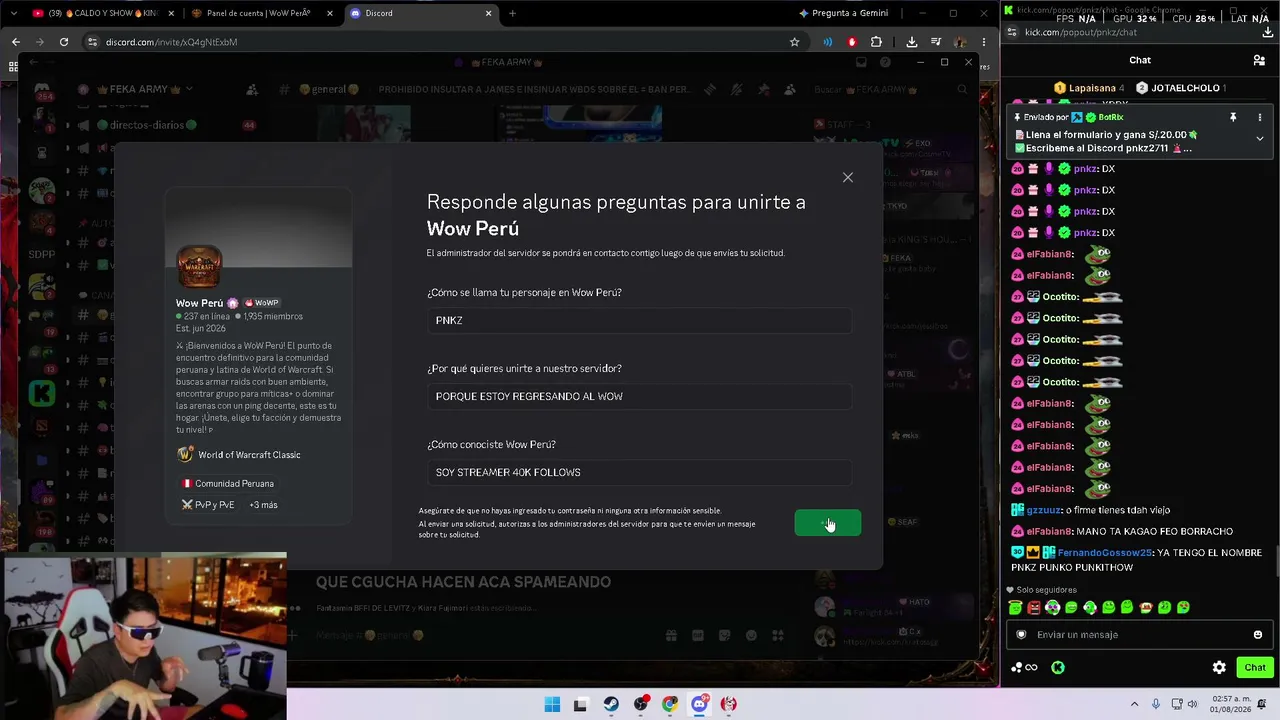Open the Chrome profile avatar
The width and height of the screenshot is (1280, 720).
(960, 42)
